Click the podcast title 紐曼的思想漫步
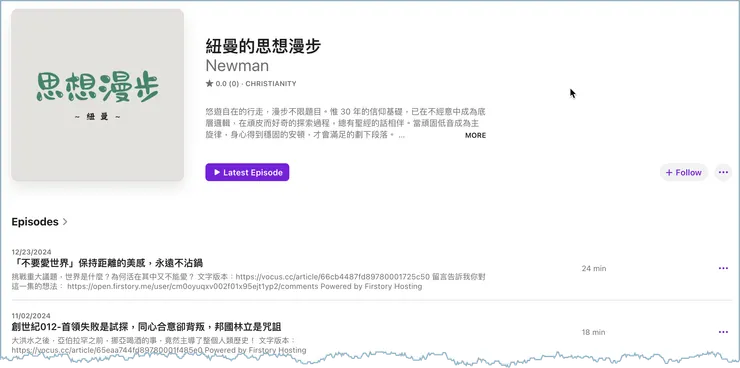The height and width of the screenshot is (368, 740). [263, 46]
